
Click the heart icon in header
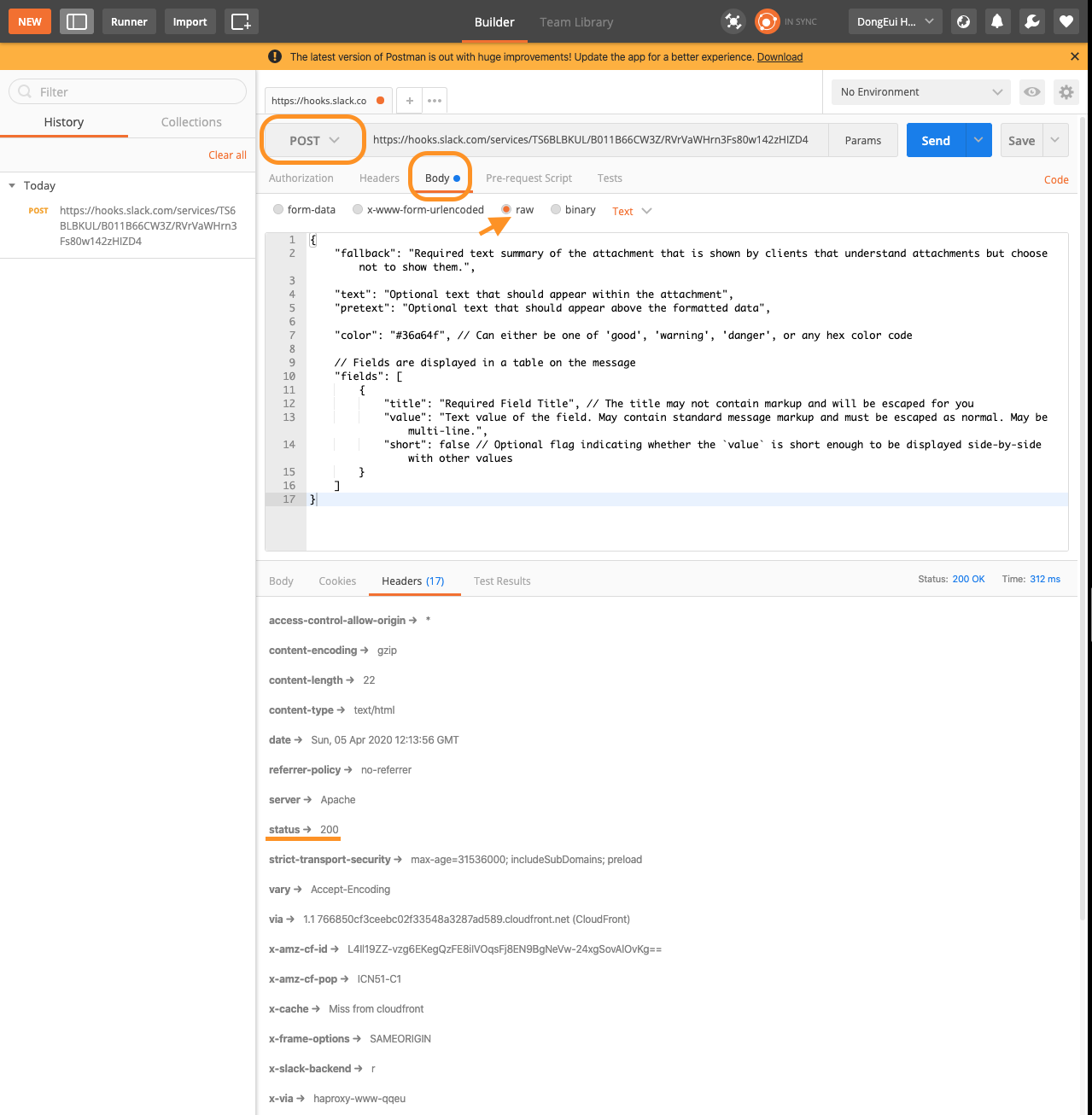click(x=1066, y=21)
